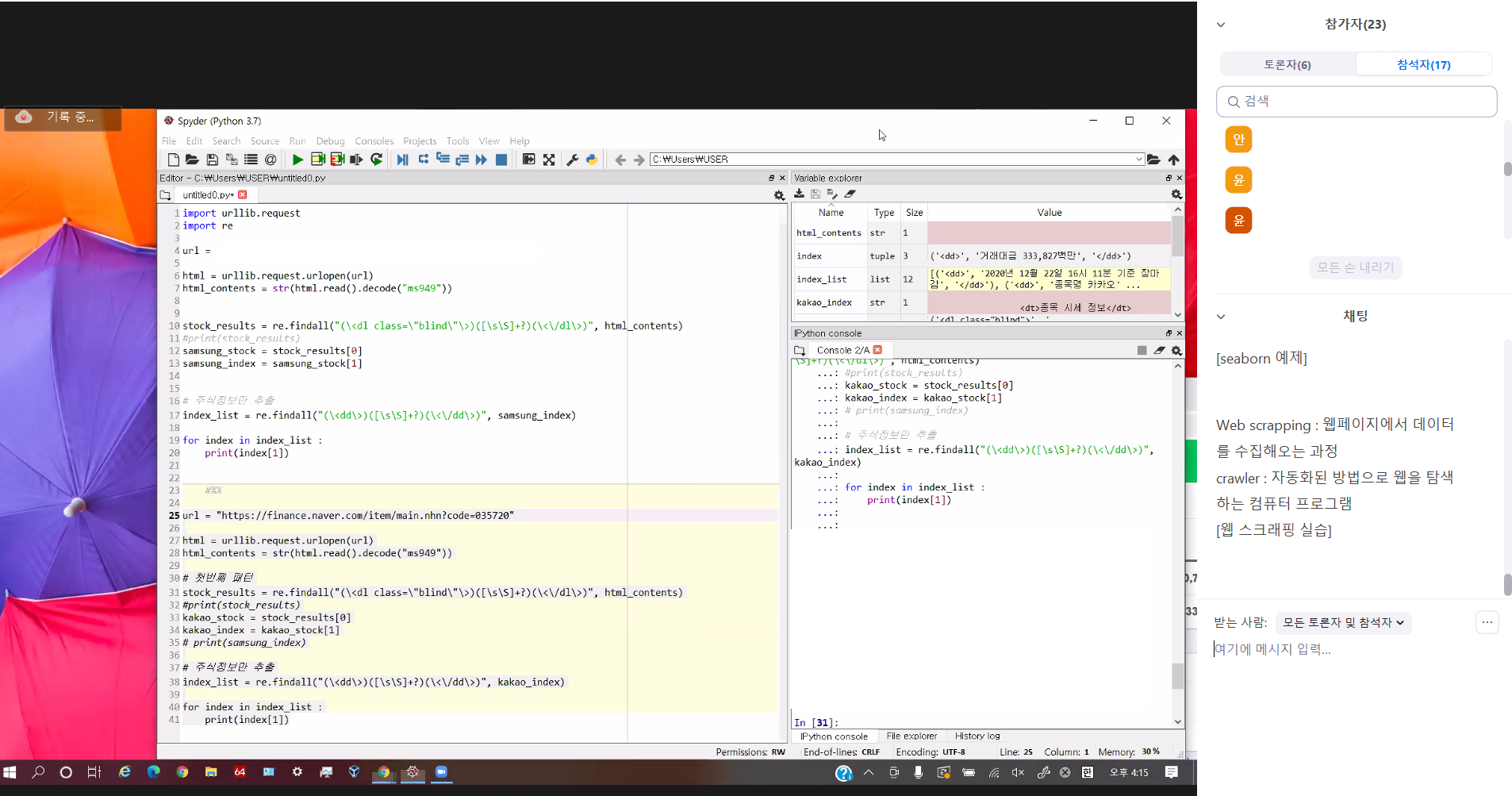The image size is (1512, 796).
Task: Click the 모든 손 내리기 button
Action: pyautogui.click(x=1355, y=267)
